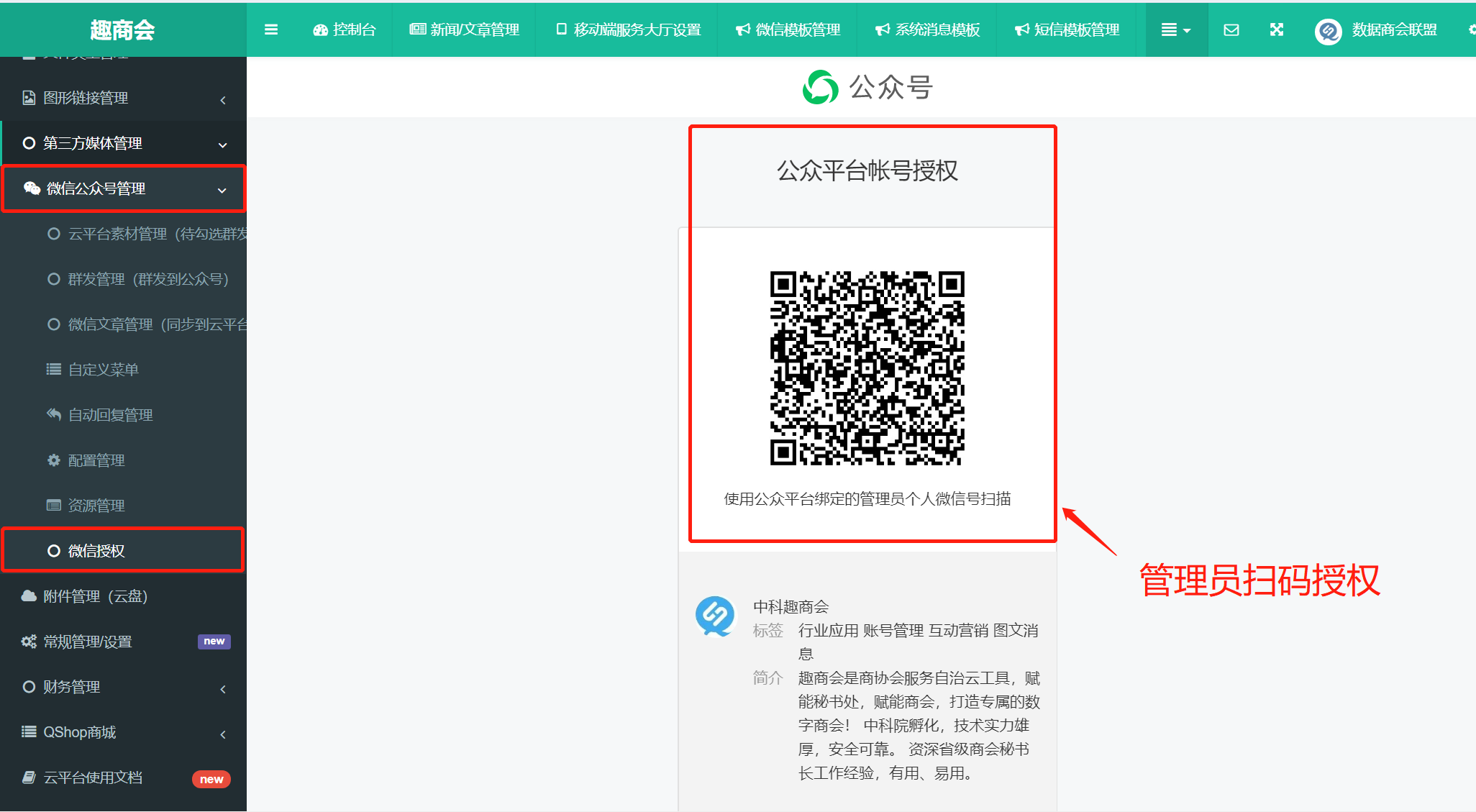The width and height of the screenshot is (1476, 812).
Task: Click the 附件管理 cloud icon
Action: coord(29,596)
